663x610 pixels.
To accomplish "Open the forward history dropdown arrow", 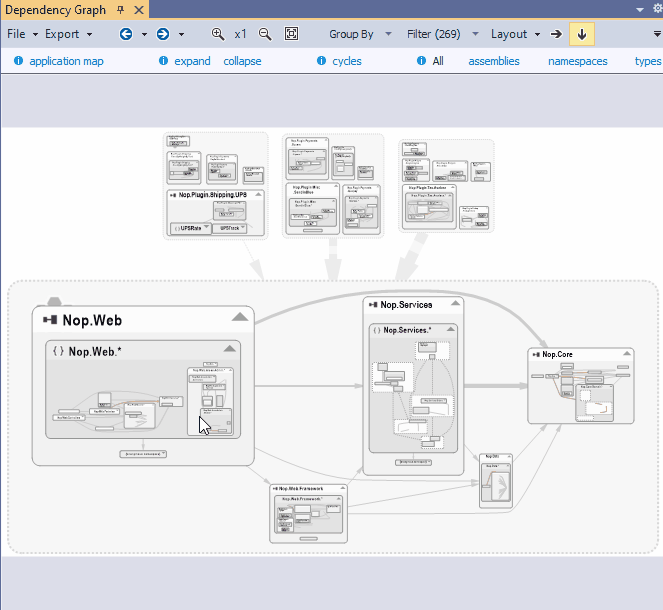I will pos(181,34).
